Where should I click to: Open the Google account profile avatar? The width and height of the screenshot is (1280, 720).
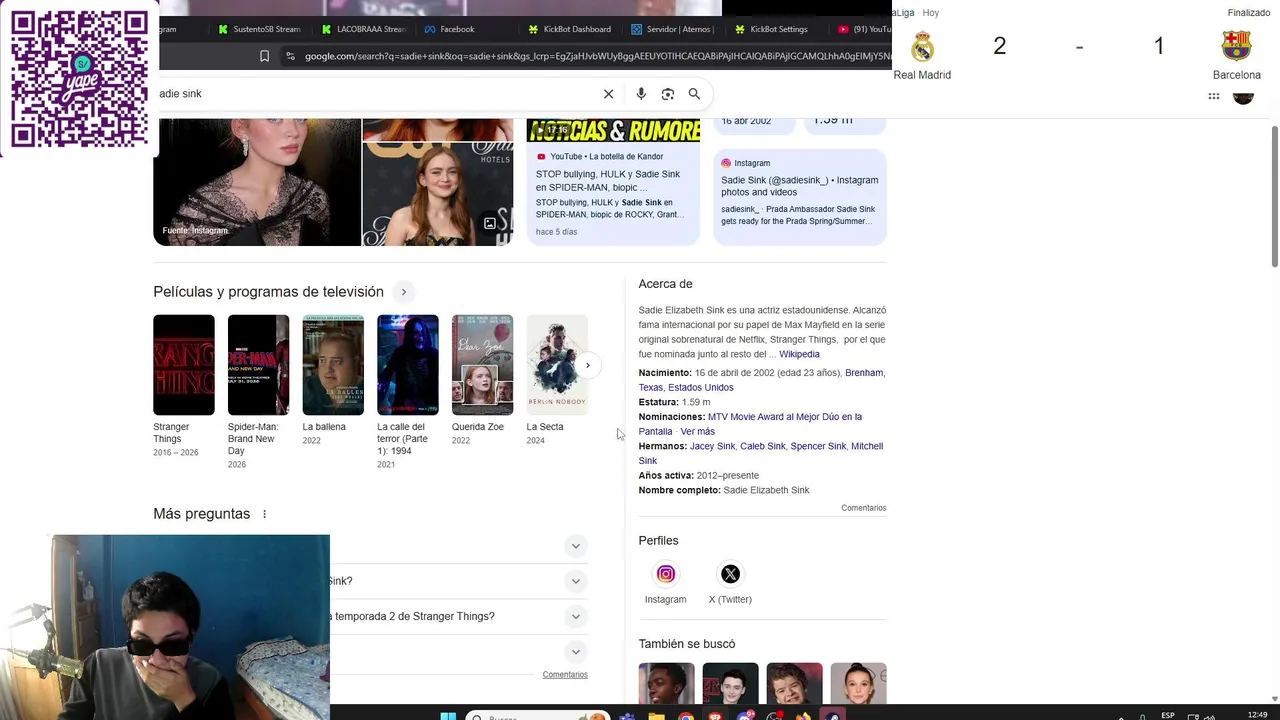[x=1243, y=96]
